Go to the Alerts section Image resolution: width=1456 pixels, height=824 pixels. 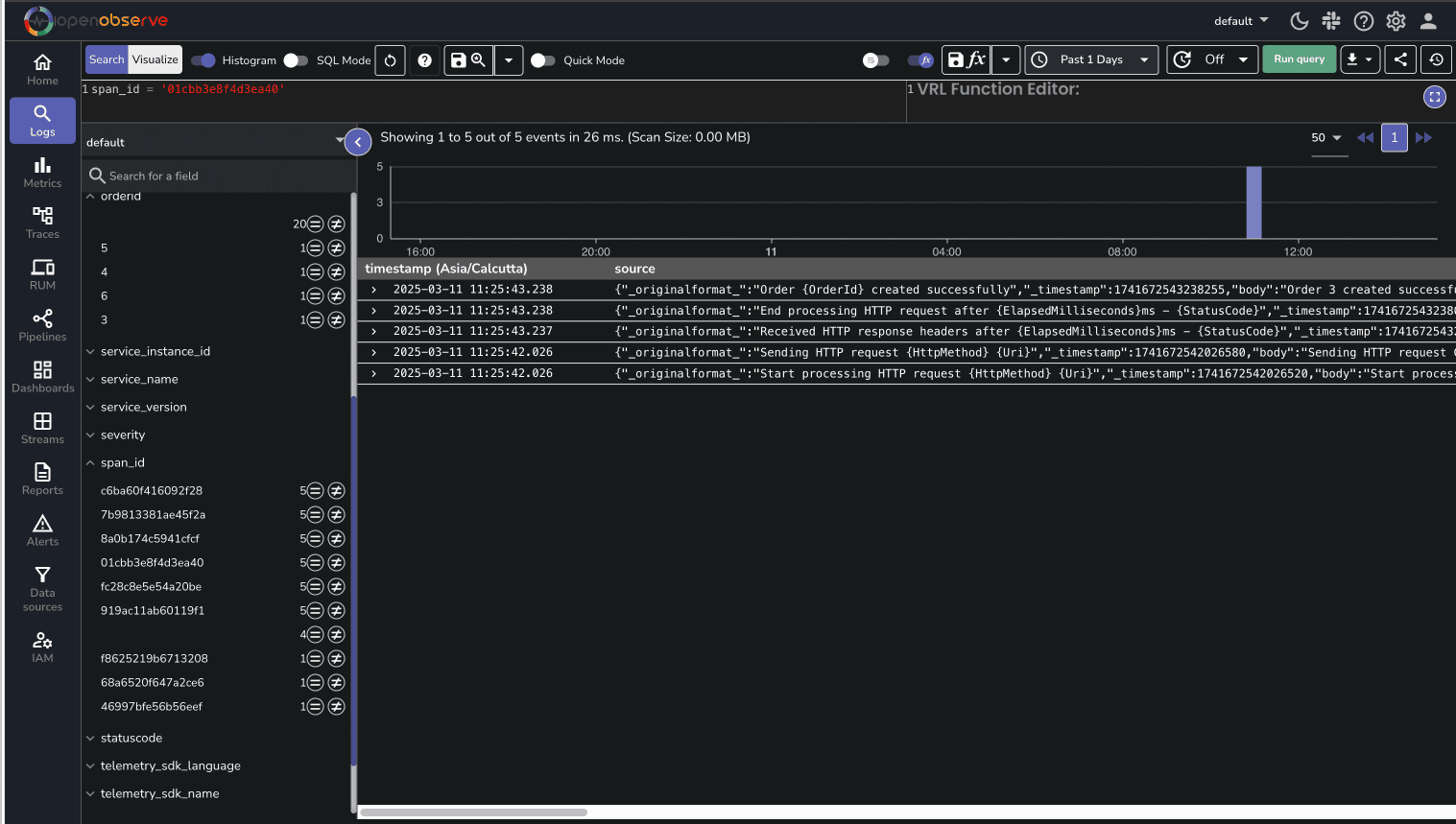pos(41,529)
